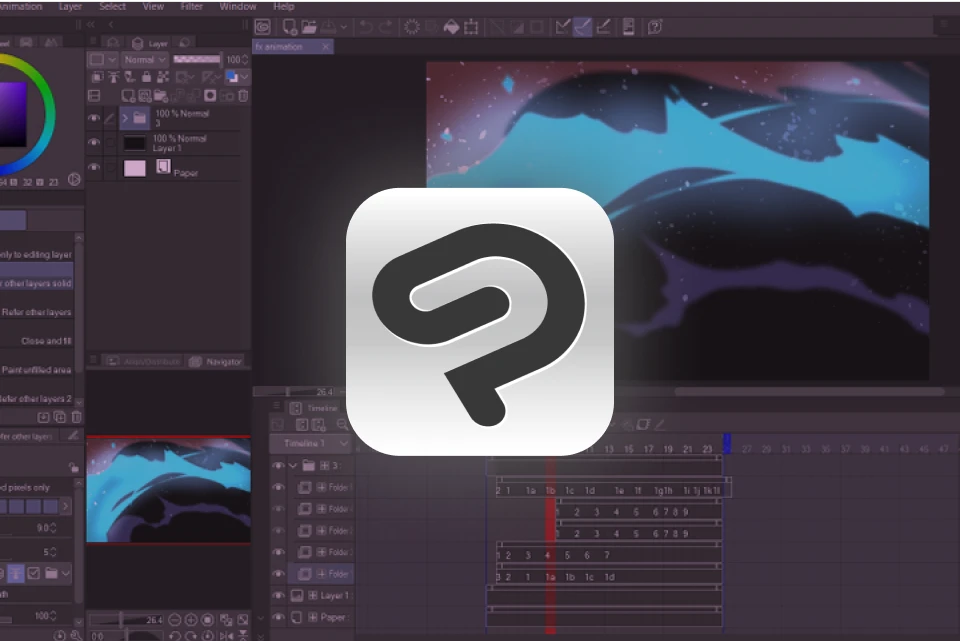Toggle eye for timeline Paper track
The width and height of the screenshot is (960, 641).
click(x=278, y=617)
